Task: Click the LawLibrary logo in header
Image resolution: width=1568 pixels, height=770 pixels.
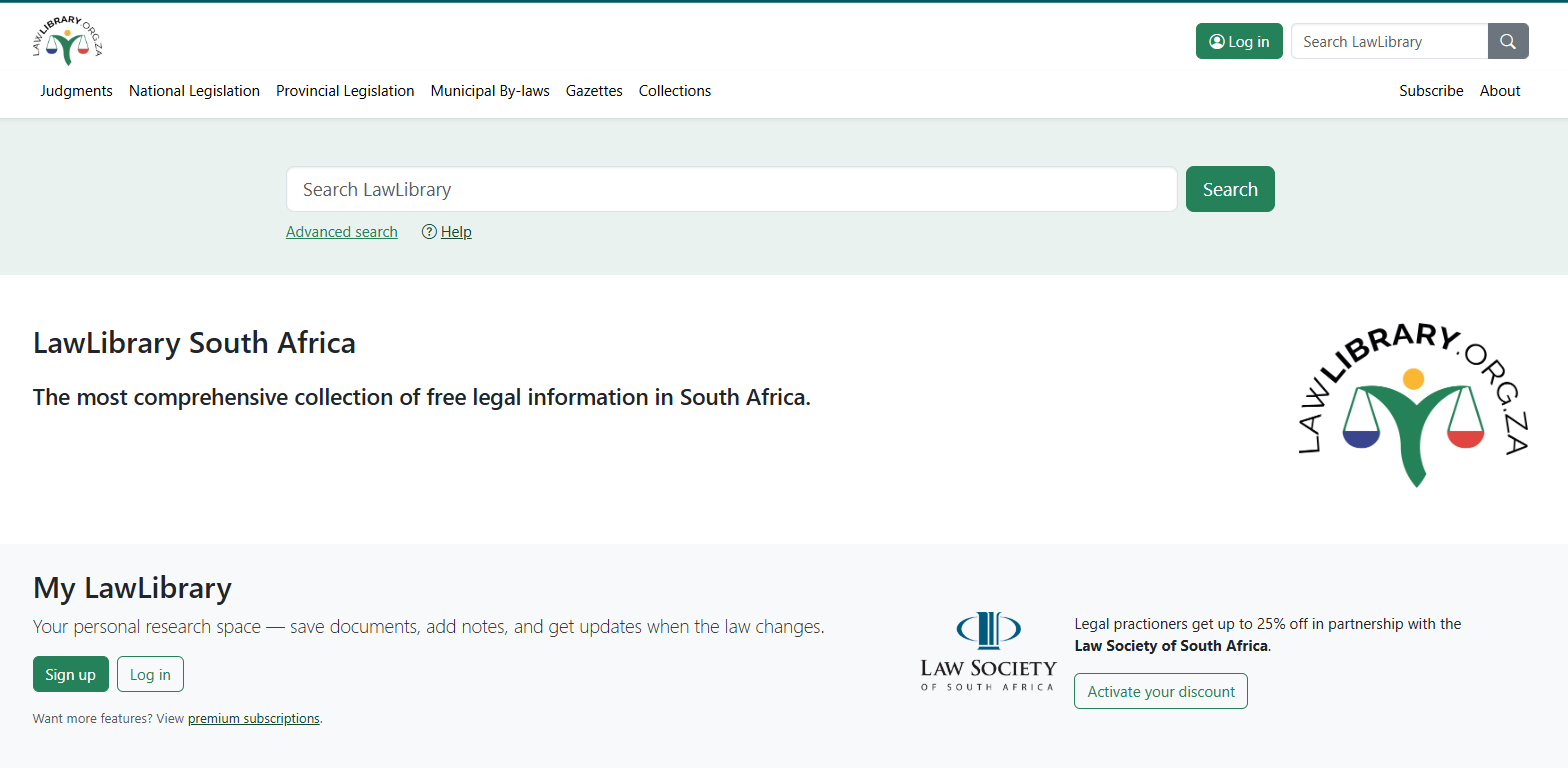Action: (67, 42)
